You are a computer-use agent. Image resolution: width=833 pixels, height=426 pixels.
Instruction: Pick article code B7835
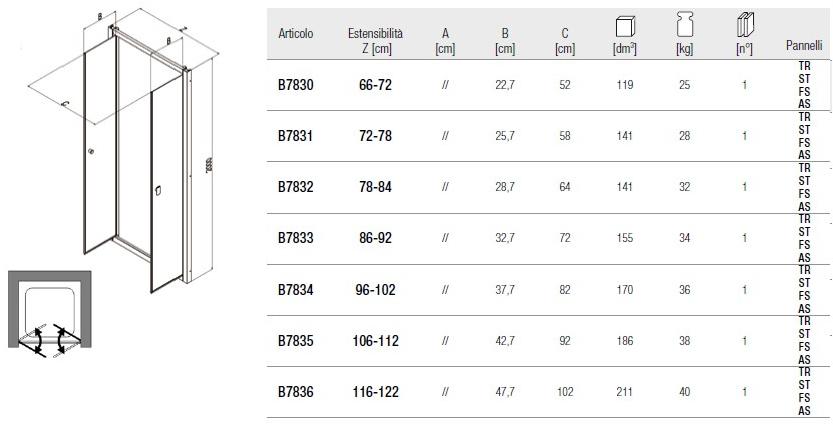tap(295, 342)
